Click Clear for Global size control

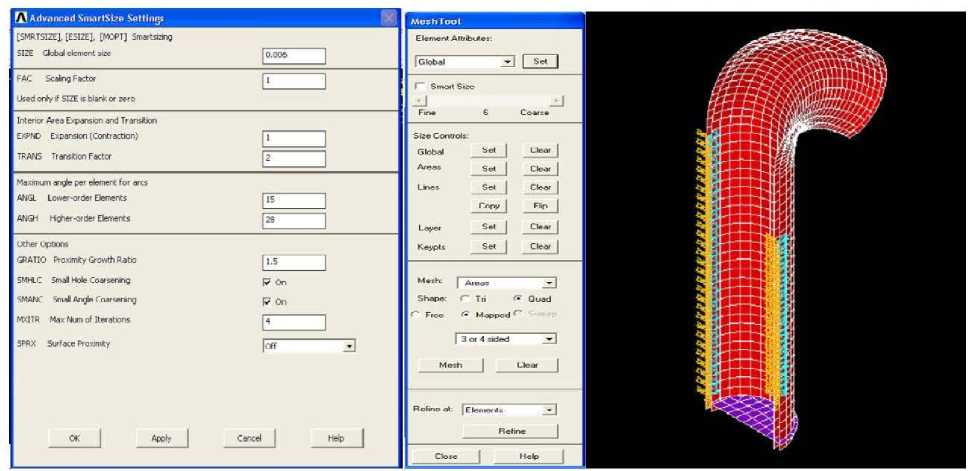[540, 151]
